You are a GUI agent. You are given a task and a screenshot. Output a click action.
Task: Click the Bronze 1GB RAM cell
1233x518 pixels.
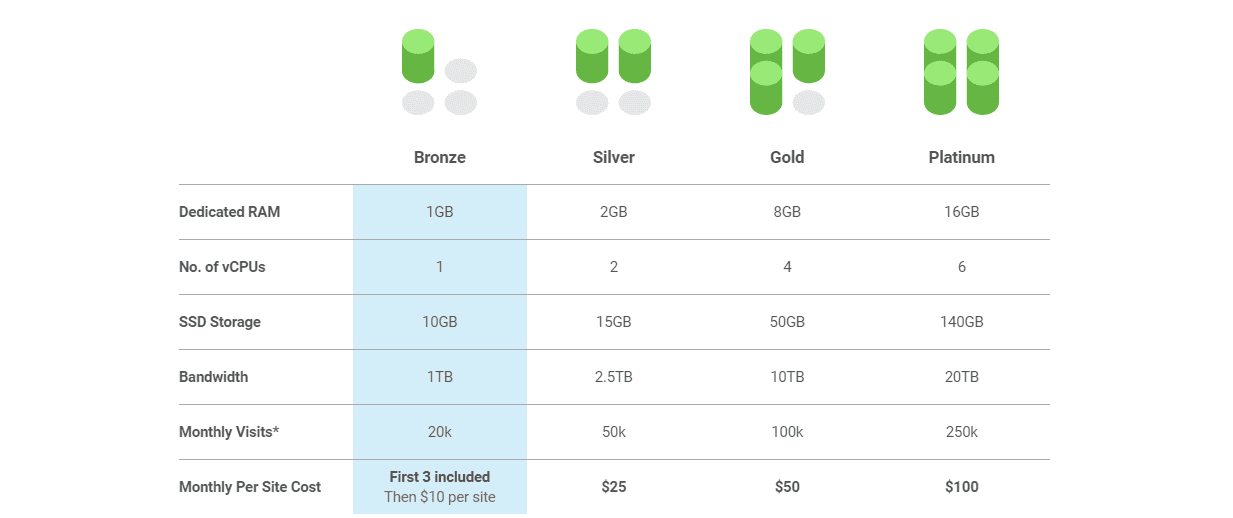pyautogui.click(x=440, y=212)
